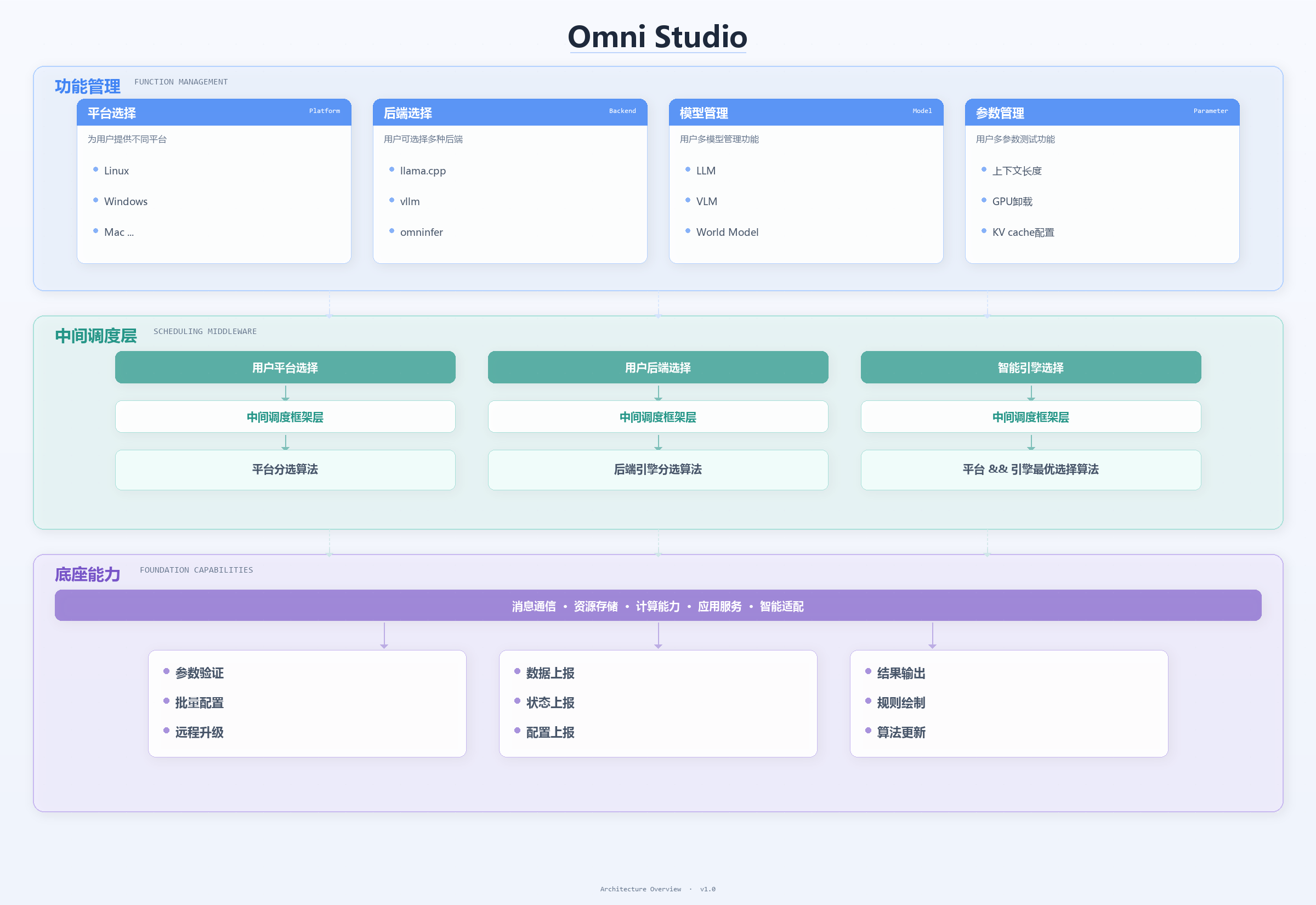Select the World Model entry

tap(727, 232)
